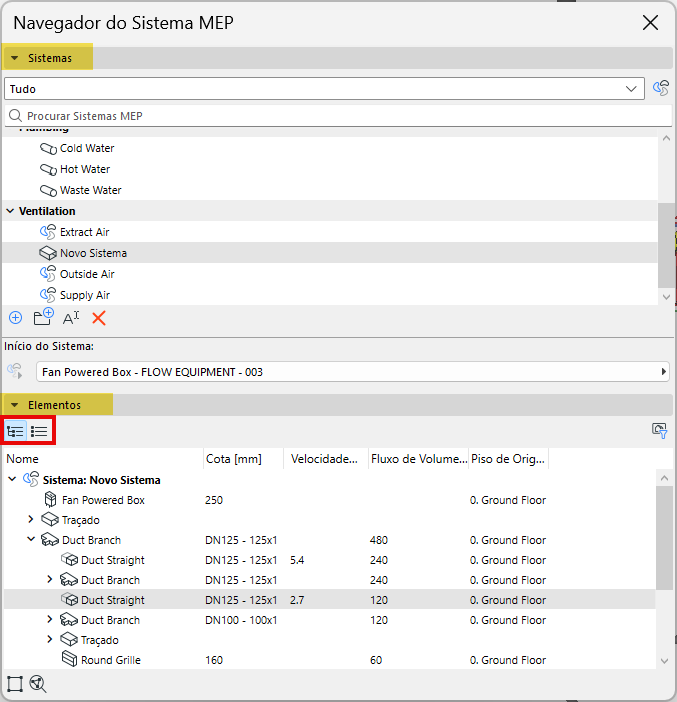Collapse the DN125 Duct Branch with flow 480

31,539
